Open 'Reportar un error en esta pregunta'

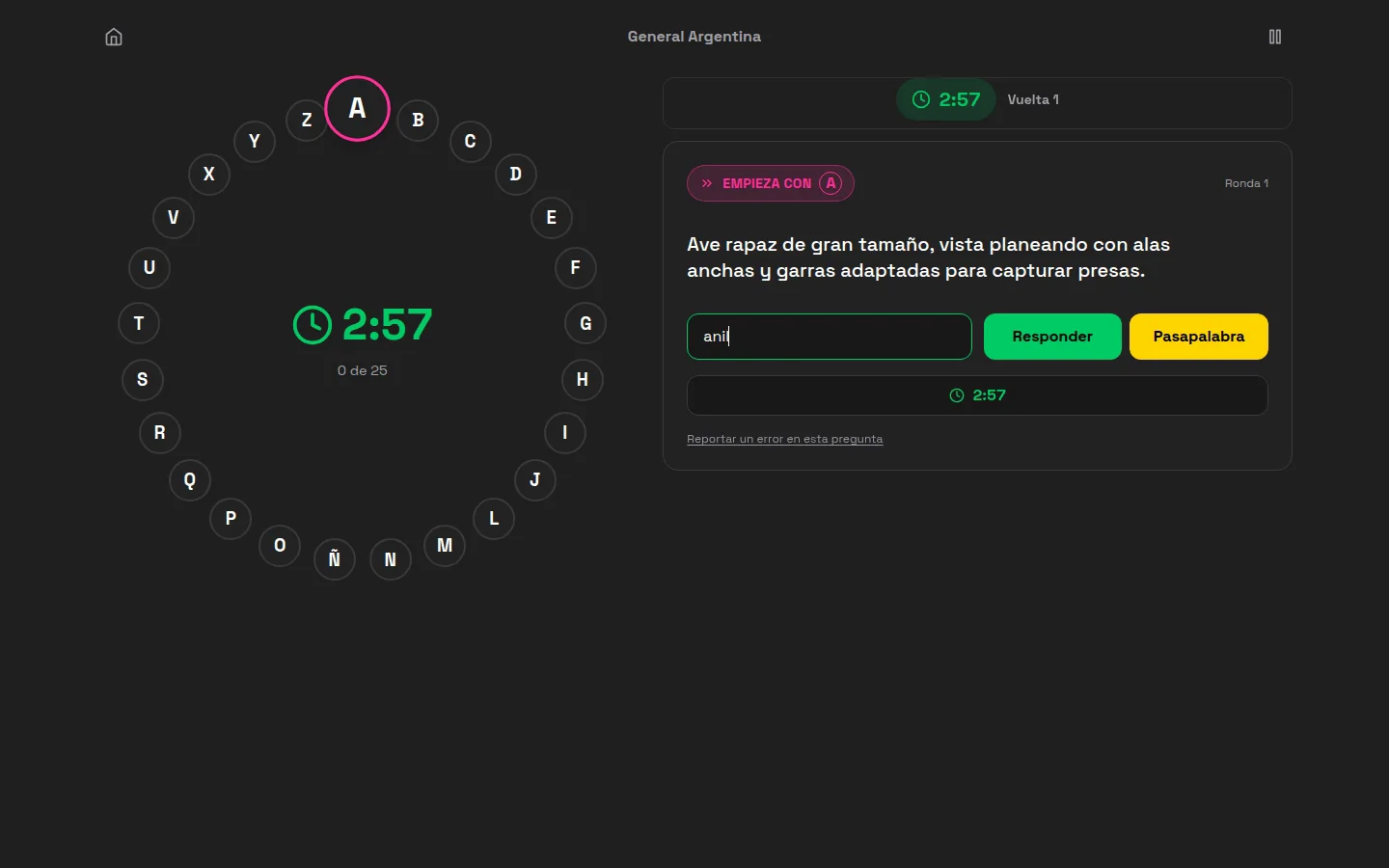[x=784, y=439]
